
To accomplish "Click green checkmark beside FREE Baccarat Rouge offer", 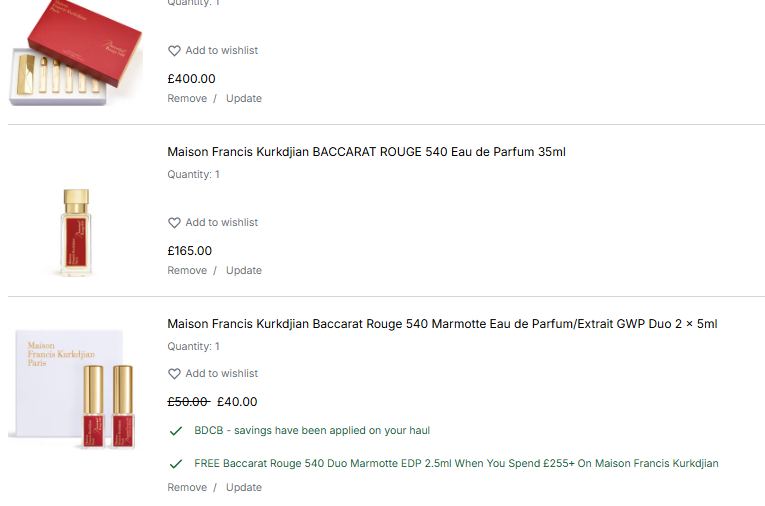I will click(x=176, y=464).
